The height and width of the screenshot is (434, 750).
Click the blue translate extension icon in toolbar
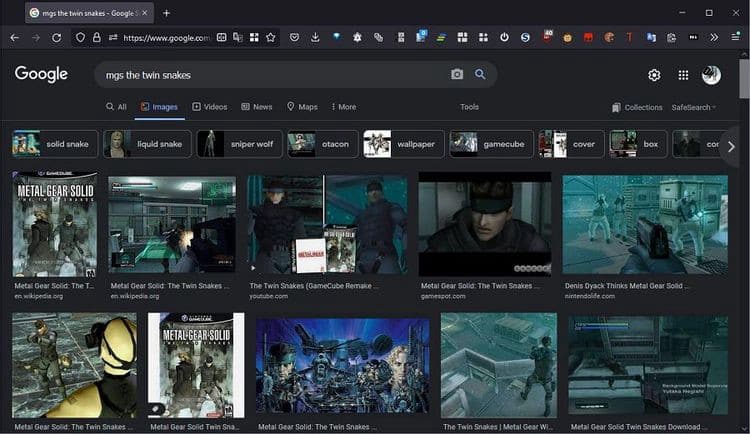tap(651, 37)
